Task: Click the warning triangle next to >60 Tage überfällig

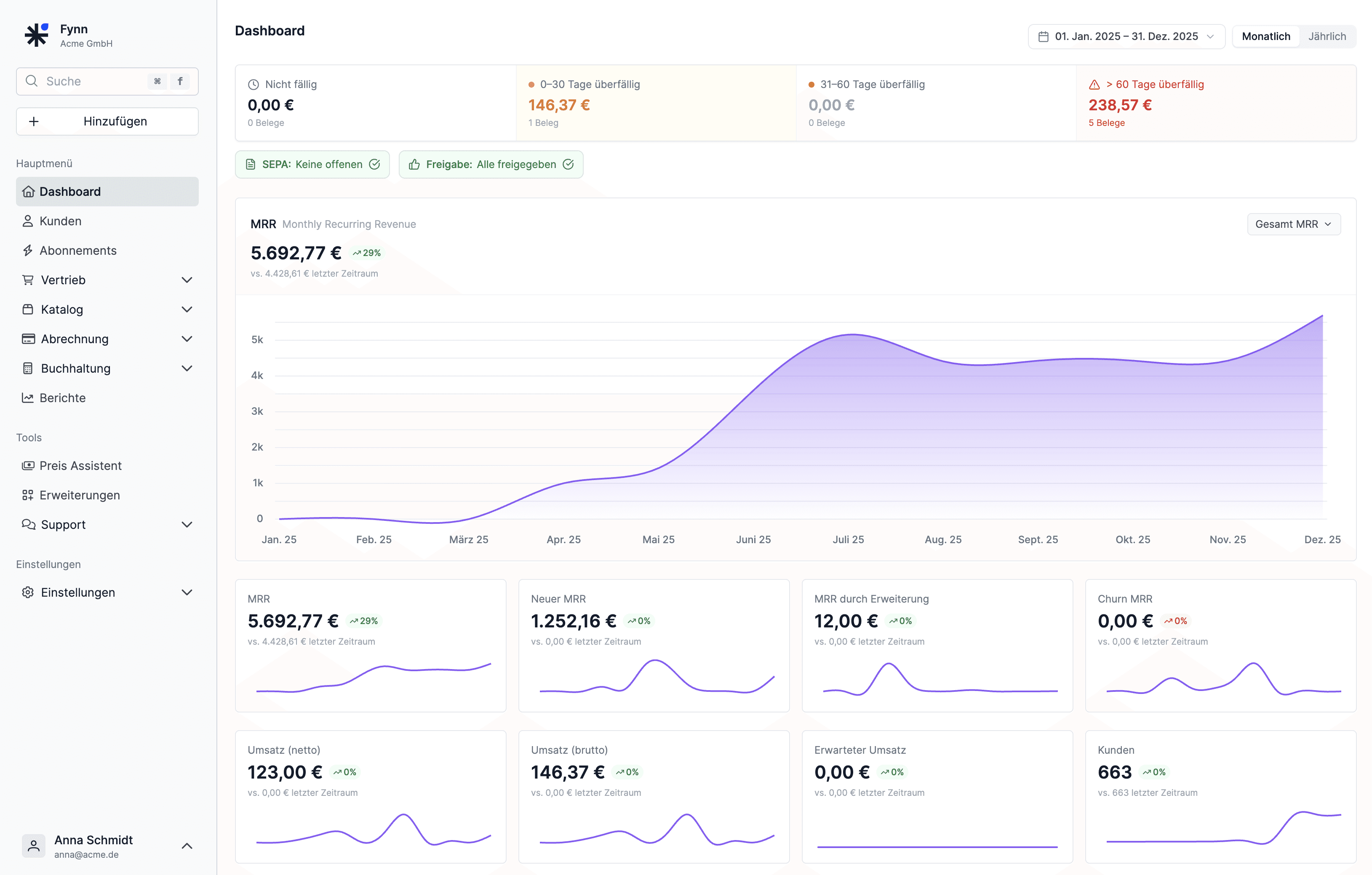Action: [x=1094, y=85]
